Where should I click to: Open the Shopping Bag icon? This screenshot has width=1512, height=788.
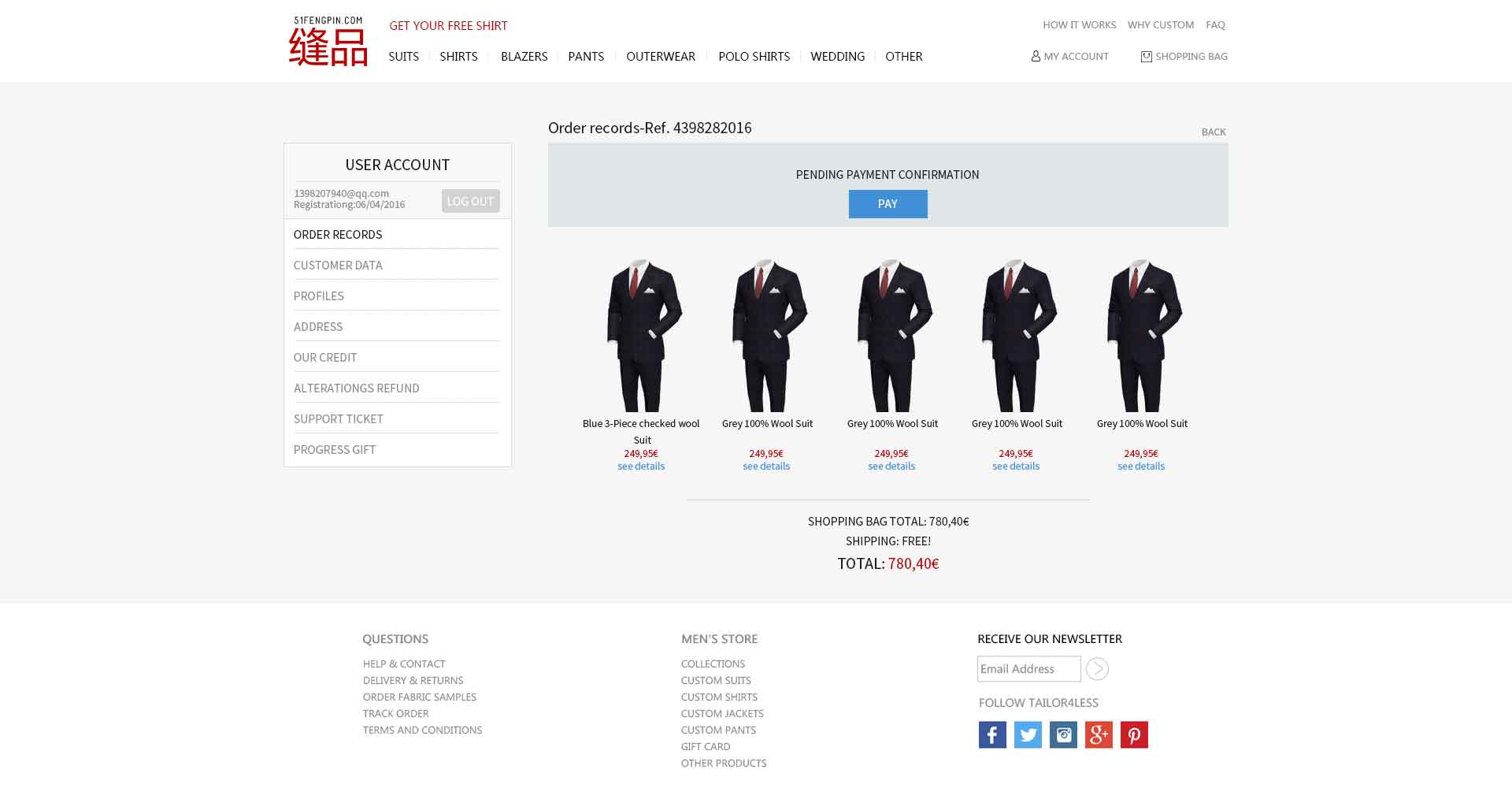(1146, 56)
